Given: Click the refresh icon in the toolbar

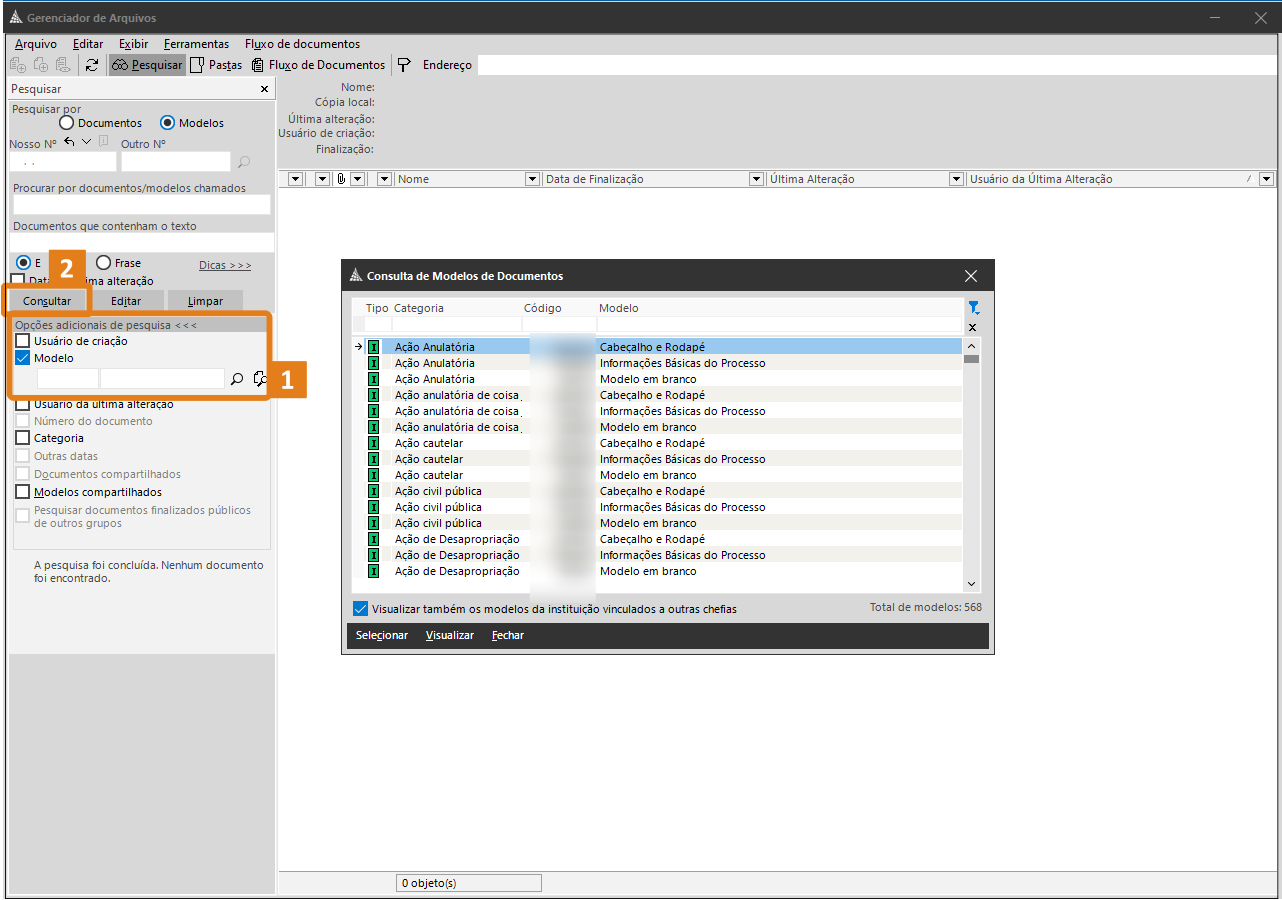Looking at the screenshot, I should coord(92,65).
